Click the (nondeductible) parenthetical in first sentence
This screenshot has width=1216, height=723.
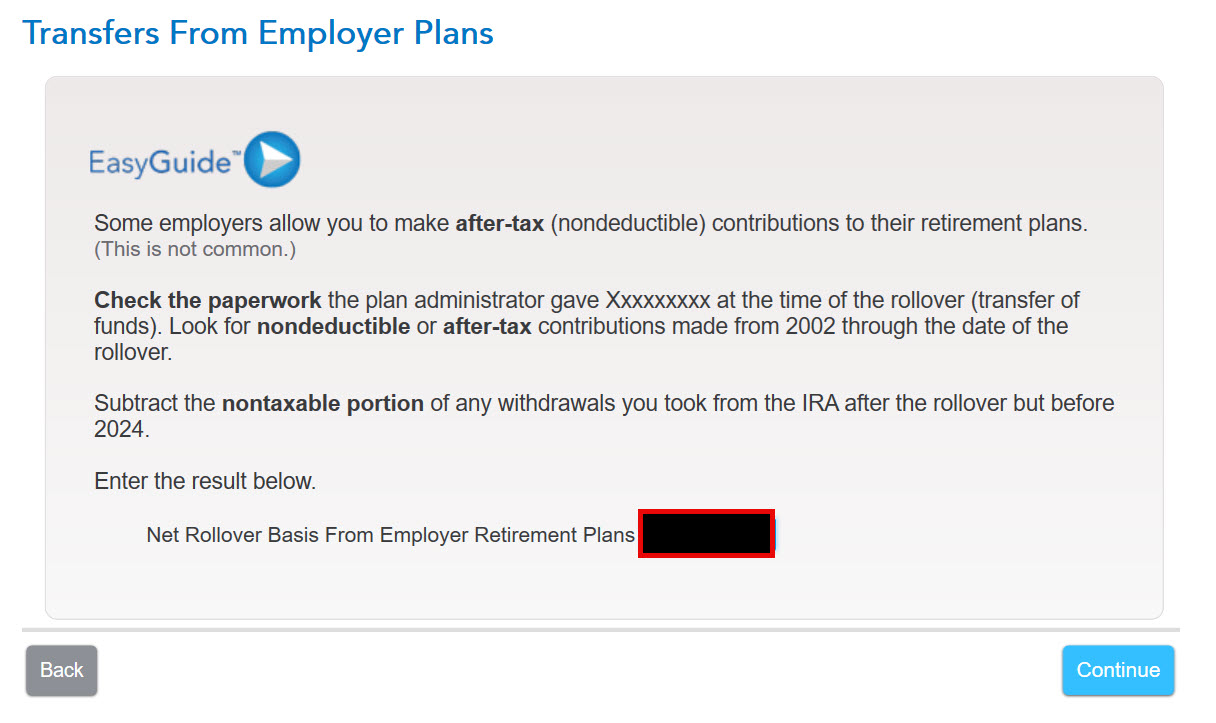tap(628, 223)
